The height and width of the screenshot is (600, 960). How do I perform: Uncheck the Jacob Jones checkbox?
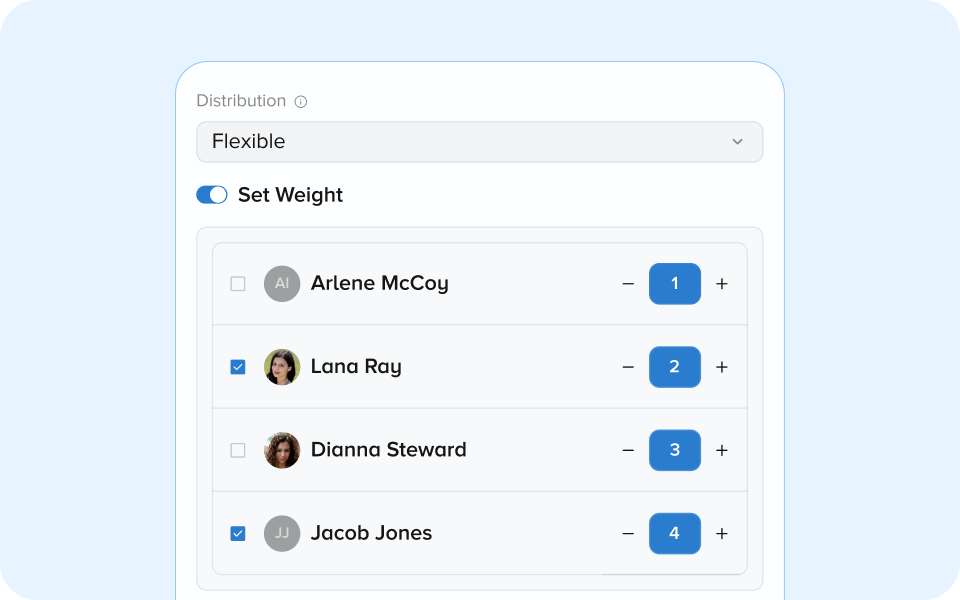point(238,534)
